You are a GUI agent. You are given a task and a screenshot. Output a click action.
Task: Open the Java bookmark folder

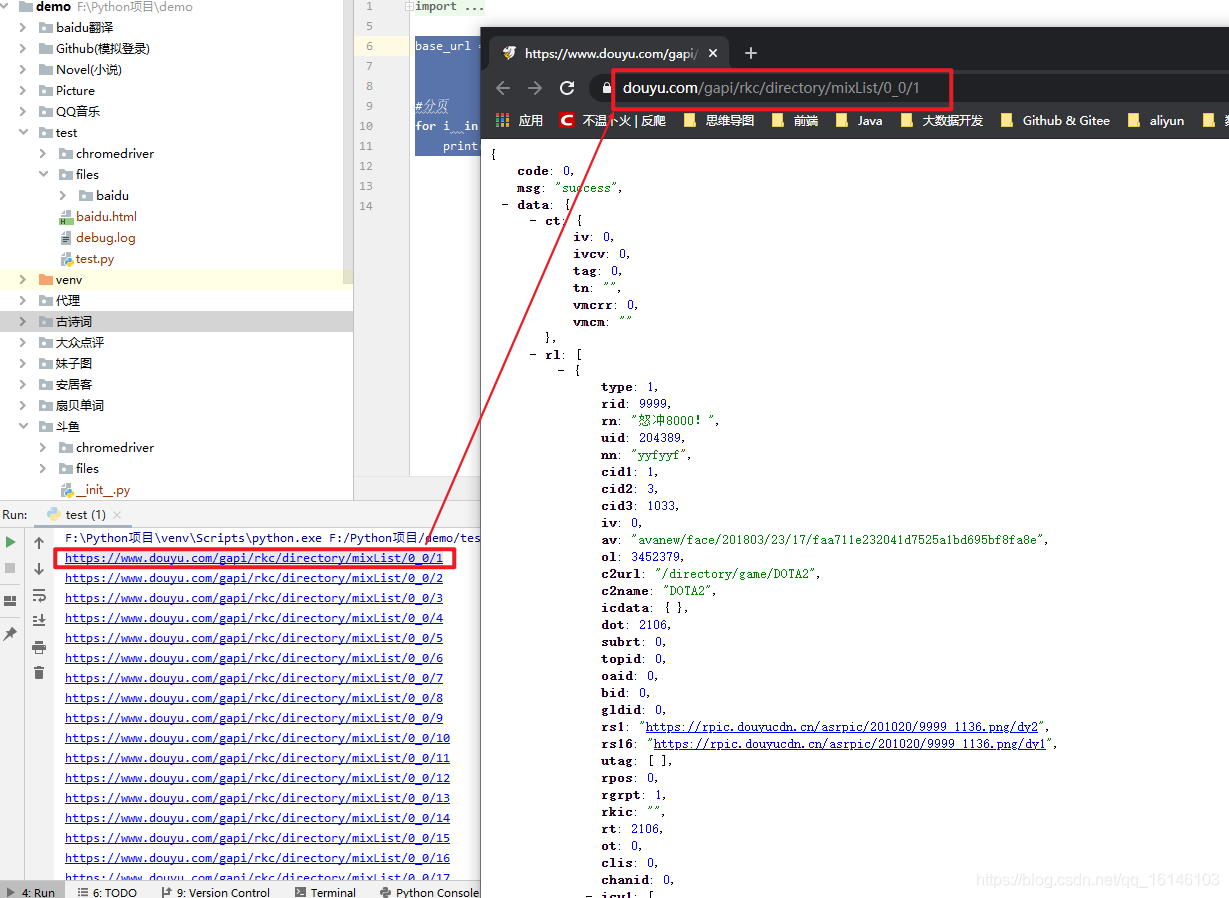[859, 120]
